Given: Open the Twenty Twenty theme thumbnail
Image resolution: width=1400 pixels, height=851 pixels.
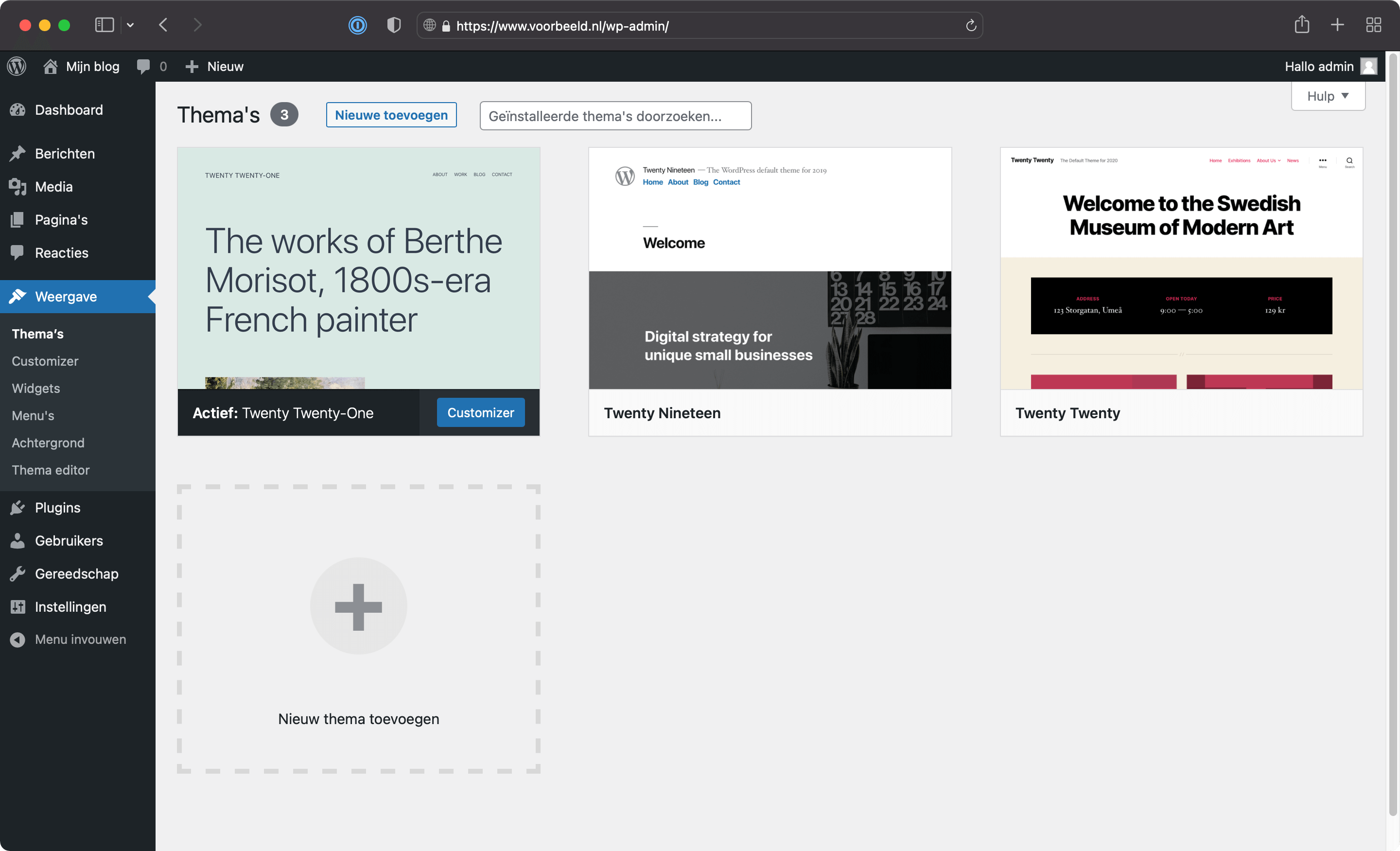Looking at the screenshot, I should pyautogui.click(x=1181, y=268).
